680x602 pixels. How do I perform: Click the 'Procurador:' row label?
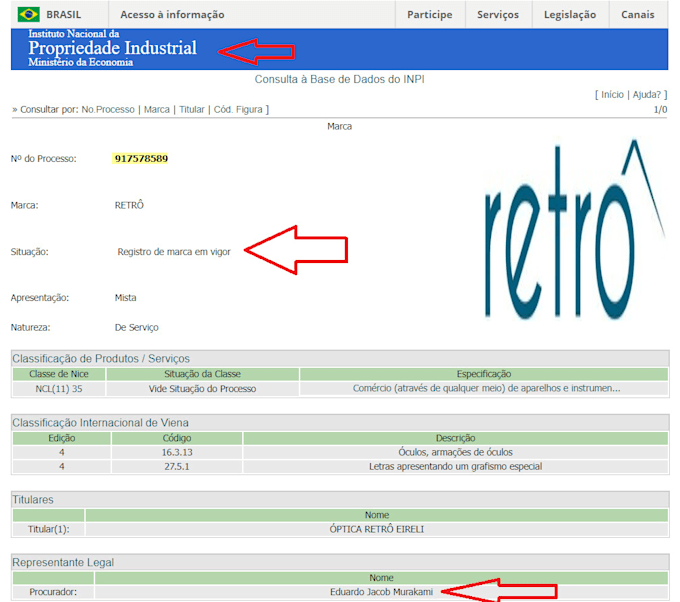(x=53, y=592)
